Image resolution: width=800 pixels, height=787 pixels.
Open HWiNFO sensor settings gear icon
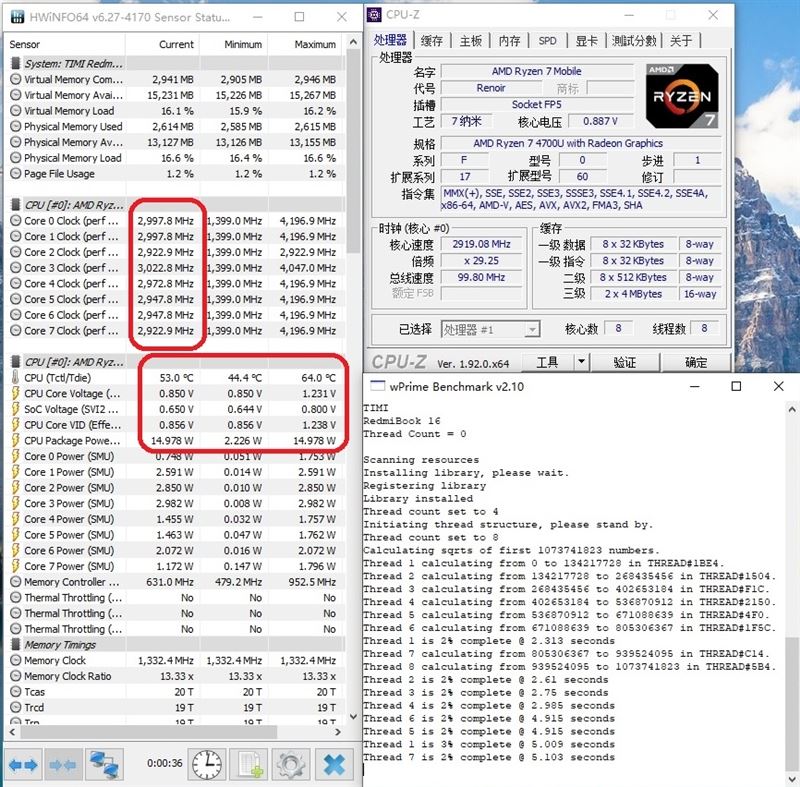(291, 765)
